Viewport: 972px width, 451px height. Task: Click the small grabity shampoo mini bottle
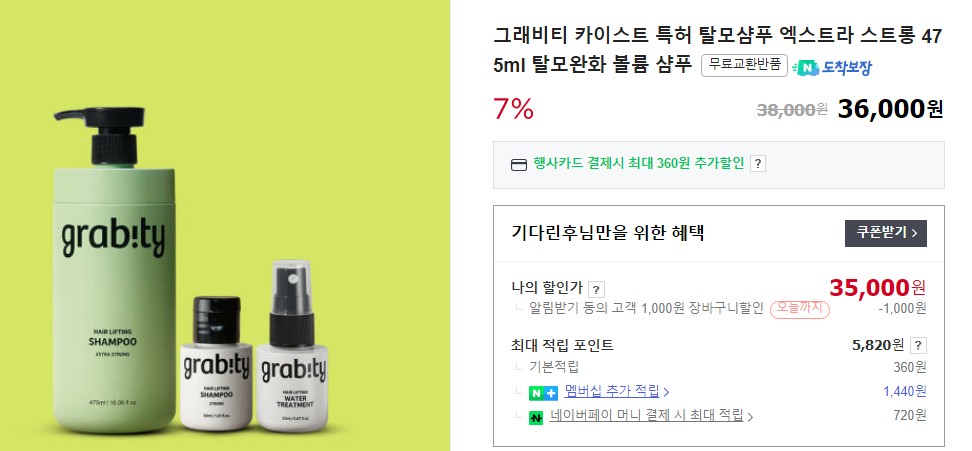tap(216, 364)
